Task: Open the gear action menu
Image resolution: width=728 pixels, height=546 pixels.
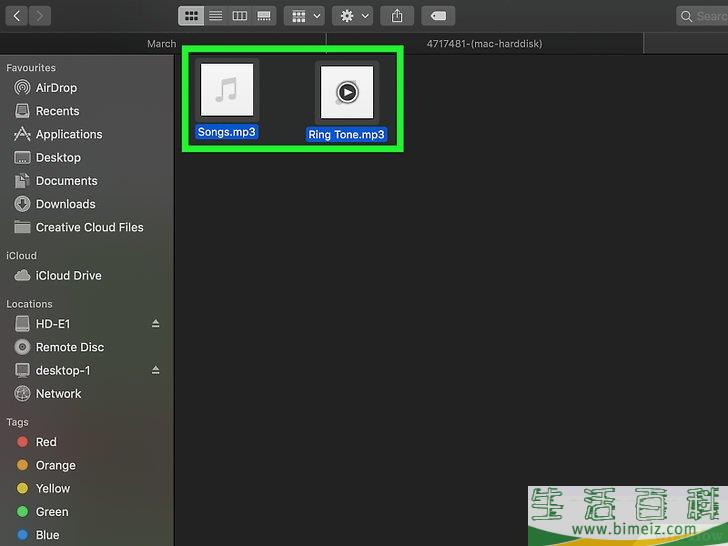Action: [x=354, y=16]
